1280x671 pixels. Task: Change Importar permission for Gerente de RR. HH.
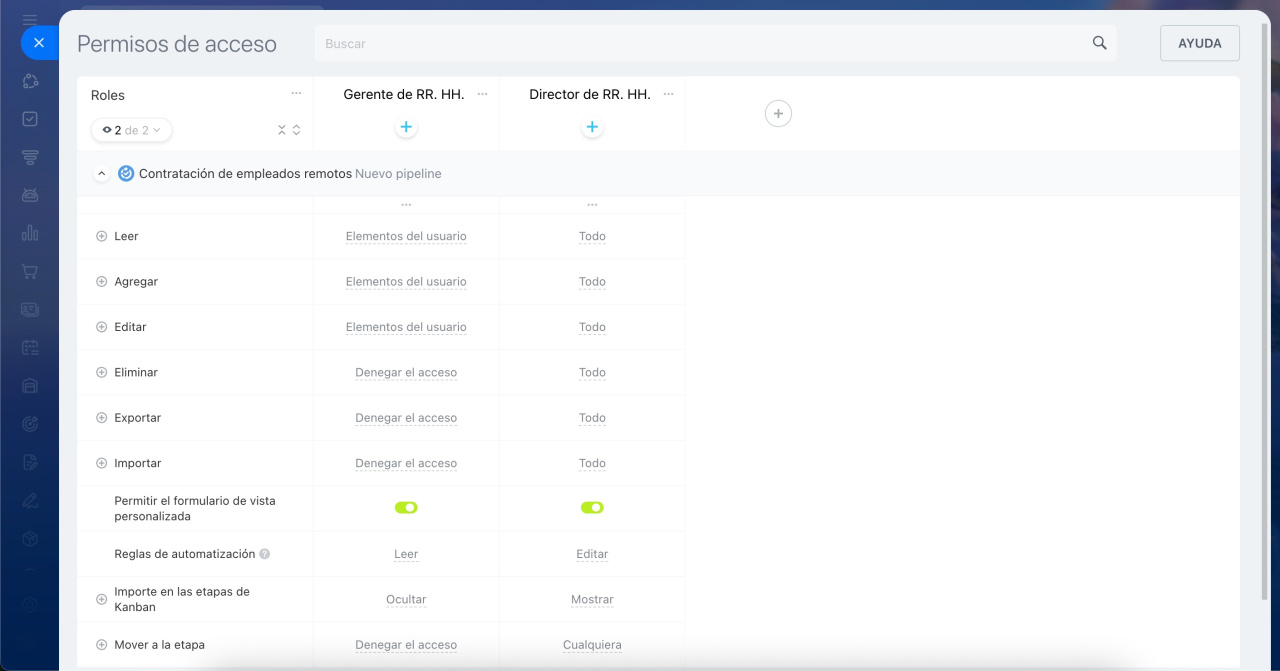tap(406, 464)
